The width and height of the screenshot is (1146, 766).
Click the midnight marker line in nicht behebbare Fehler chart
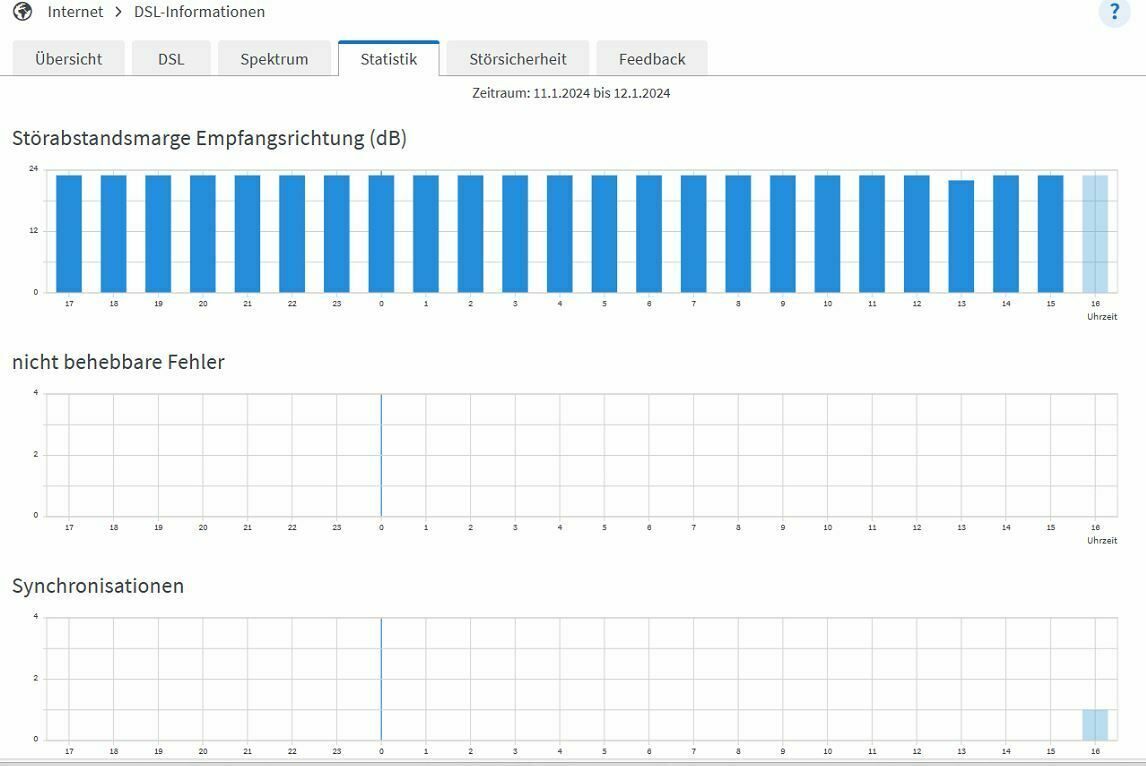(x=381, y=455)
